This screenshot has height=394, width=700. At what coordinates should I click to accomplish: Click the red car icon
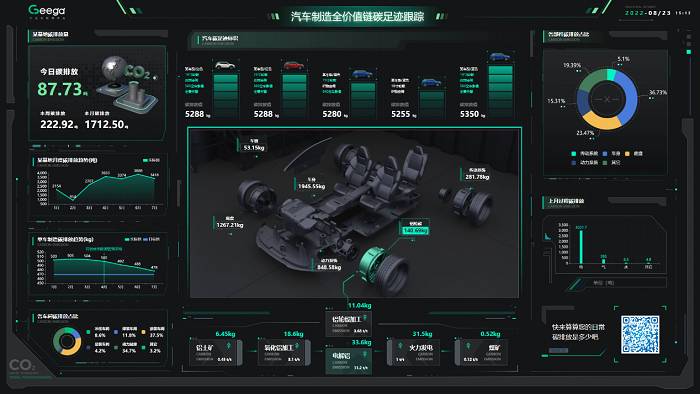[x=294, y=66]
